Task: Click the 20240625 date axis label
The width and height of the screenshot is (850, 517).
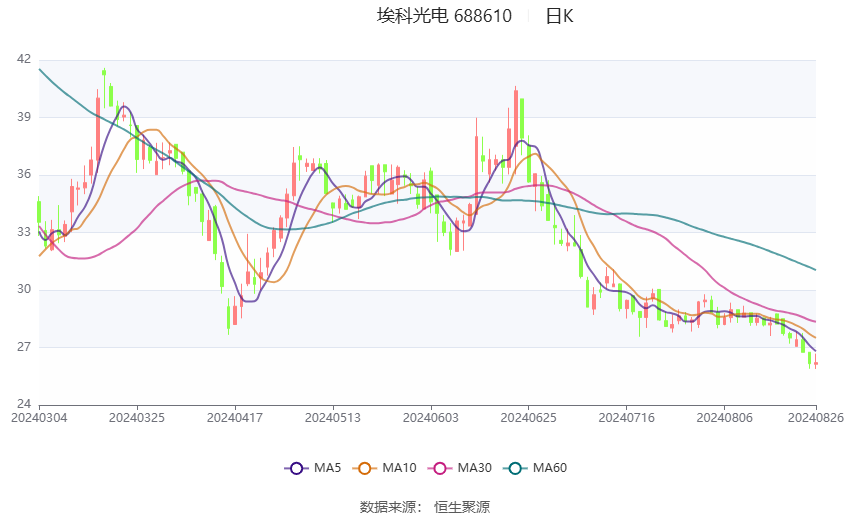Action: point(529,418)
